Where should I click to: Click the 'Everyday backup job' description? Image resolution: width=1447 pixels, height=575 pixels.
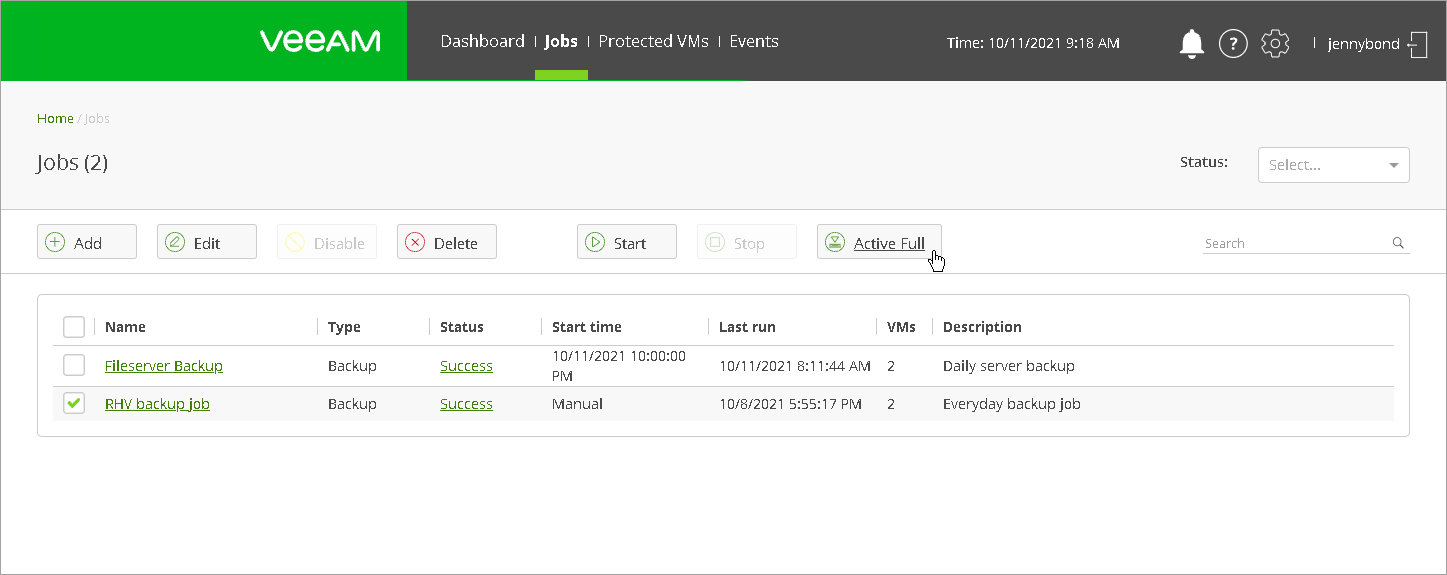click(x=1012, y=404)
